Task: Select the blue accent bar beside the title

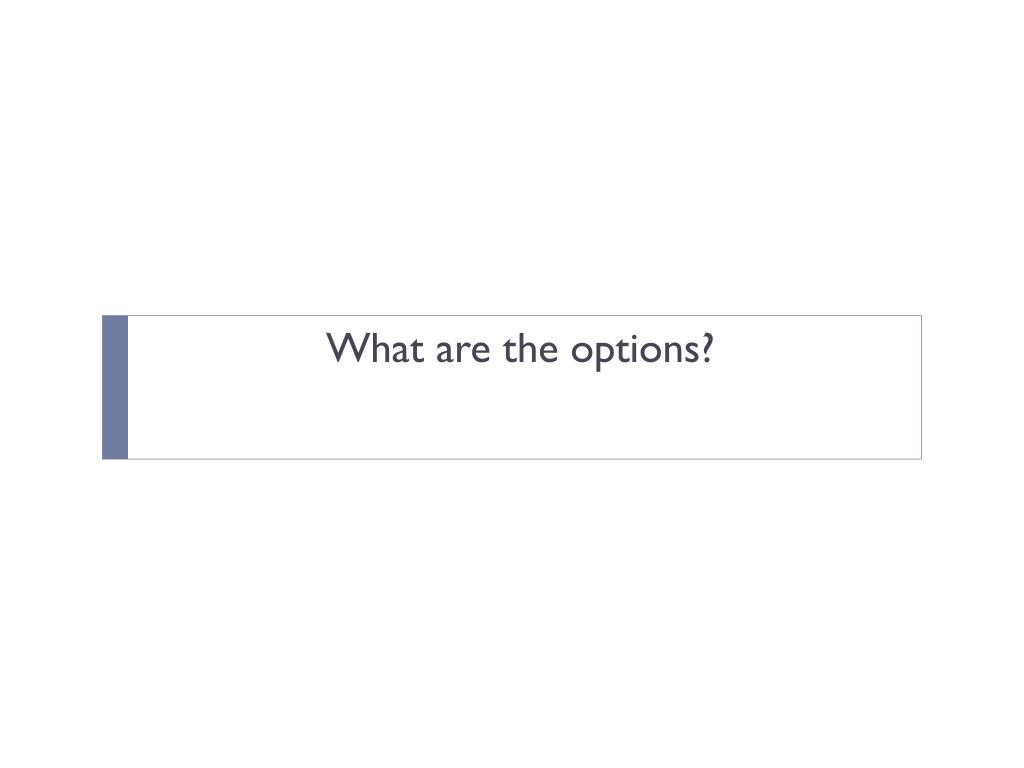Action: [115, 387]
